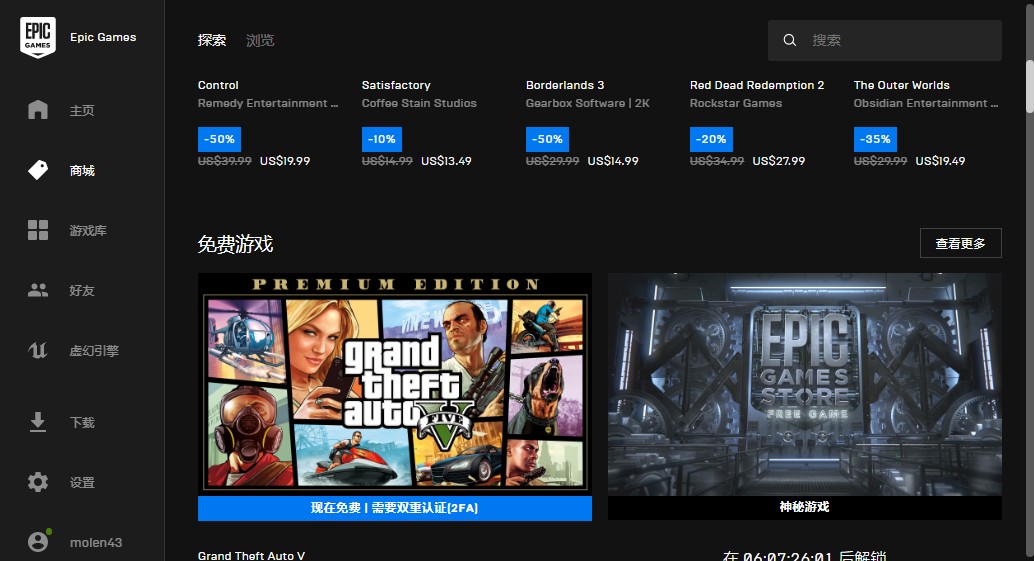Screen dimensions: 1034x561
Task: Open the friends (好友) people icon
Action: pyautogui.click(x=38, y=290)
